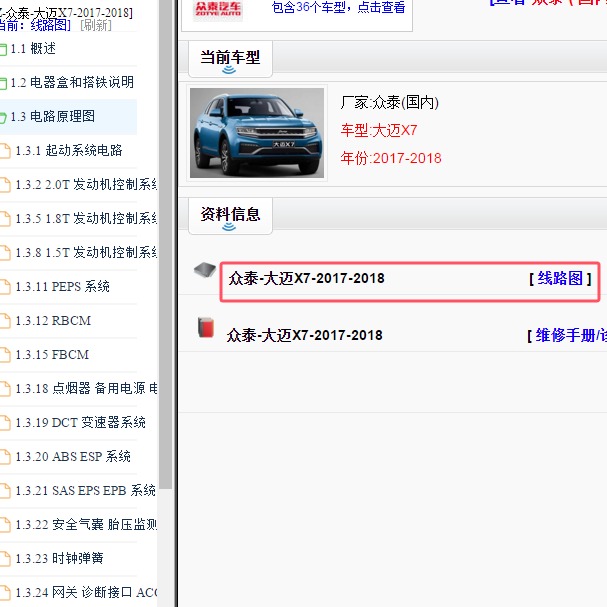Collapse the 1.3 电路原理图 folder icon

[x=3, y=117]
